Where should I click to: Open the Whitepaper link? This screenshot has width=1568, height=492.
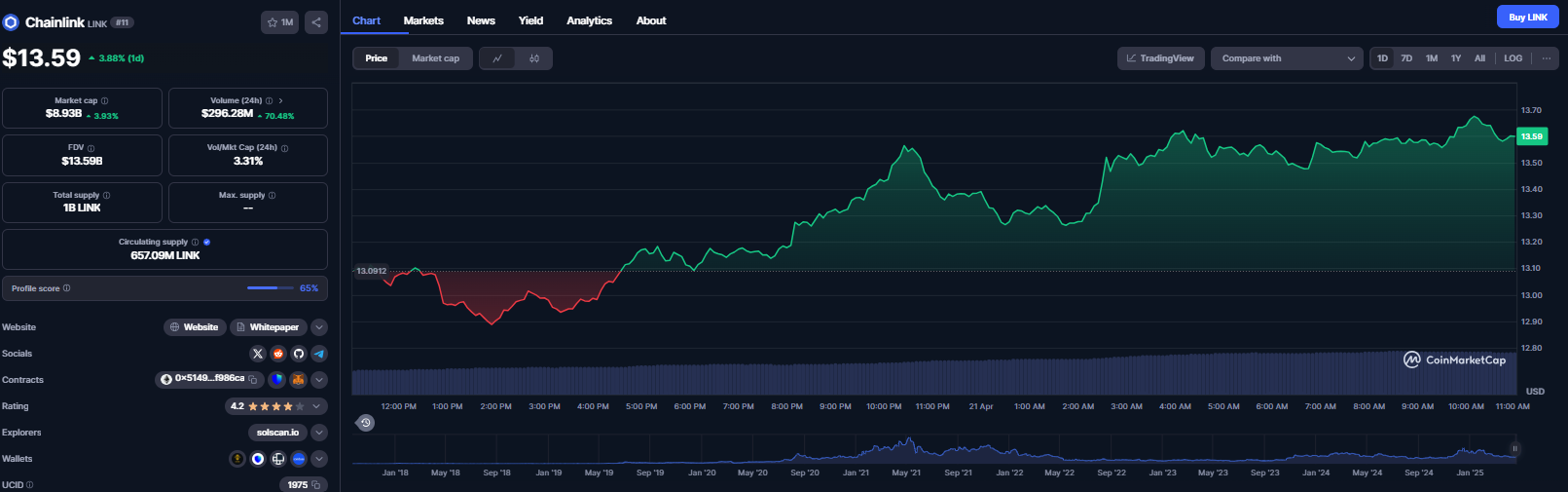268,327
